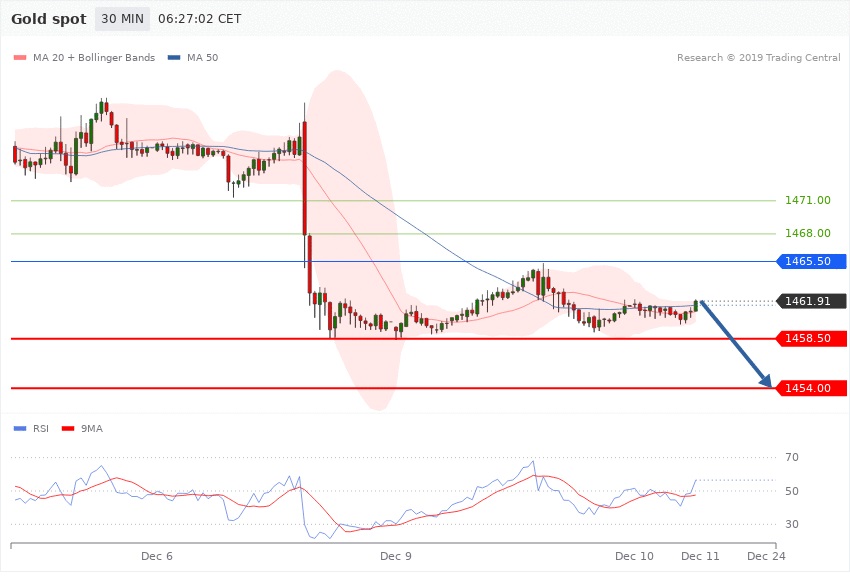
Task: Select the Dec 10 date marker
Action: 634,556
